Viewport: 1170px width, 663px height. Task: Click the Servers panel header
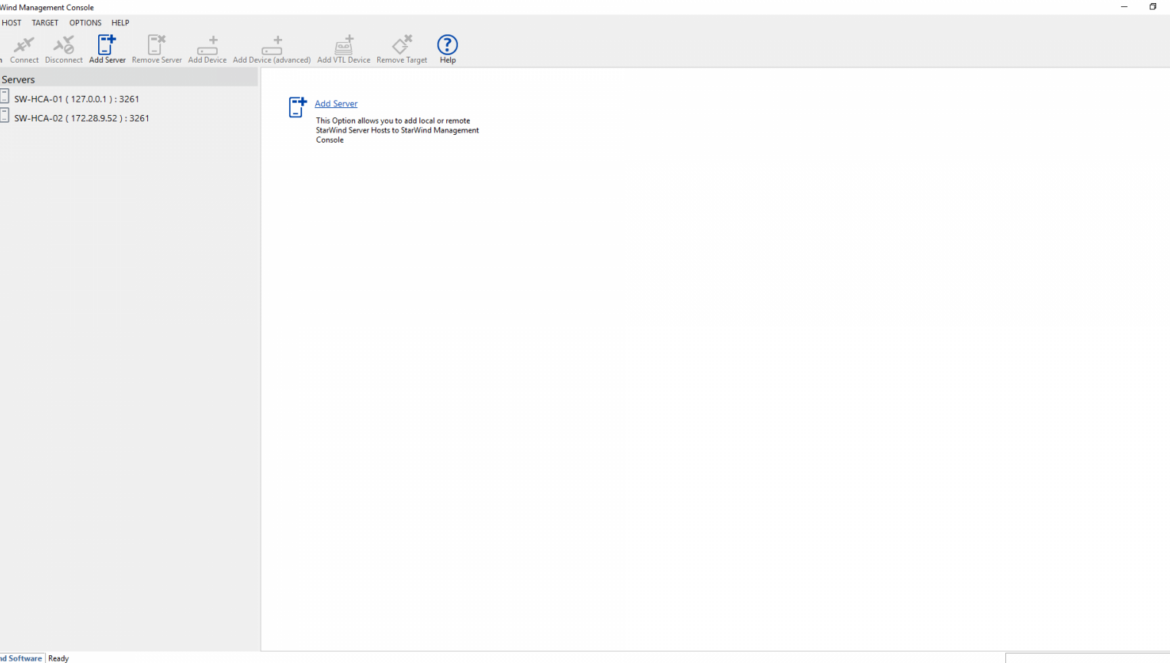click(x=129, y=79)
